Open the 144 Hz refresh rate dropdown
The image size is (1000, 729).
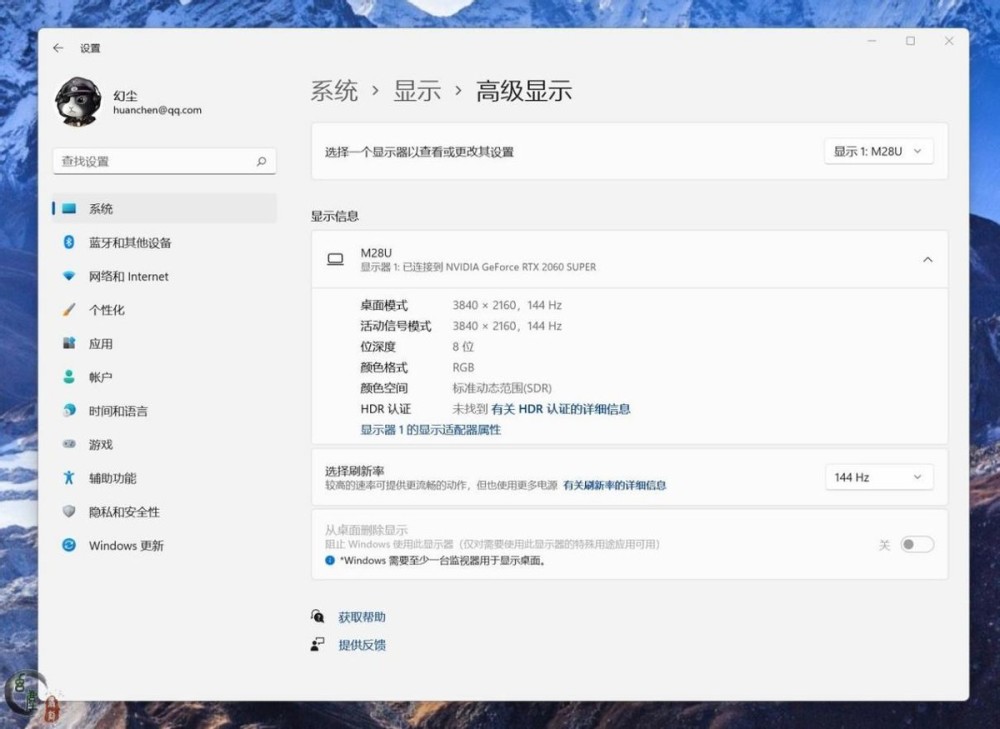pyautogui.click(x=878, y=478)
